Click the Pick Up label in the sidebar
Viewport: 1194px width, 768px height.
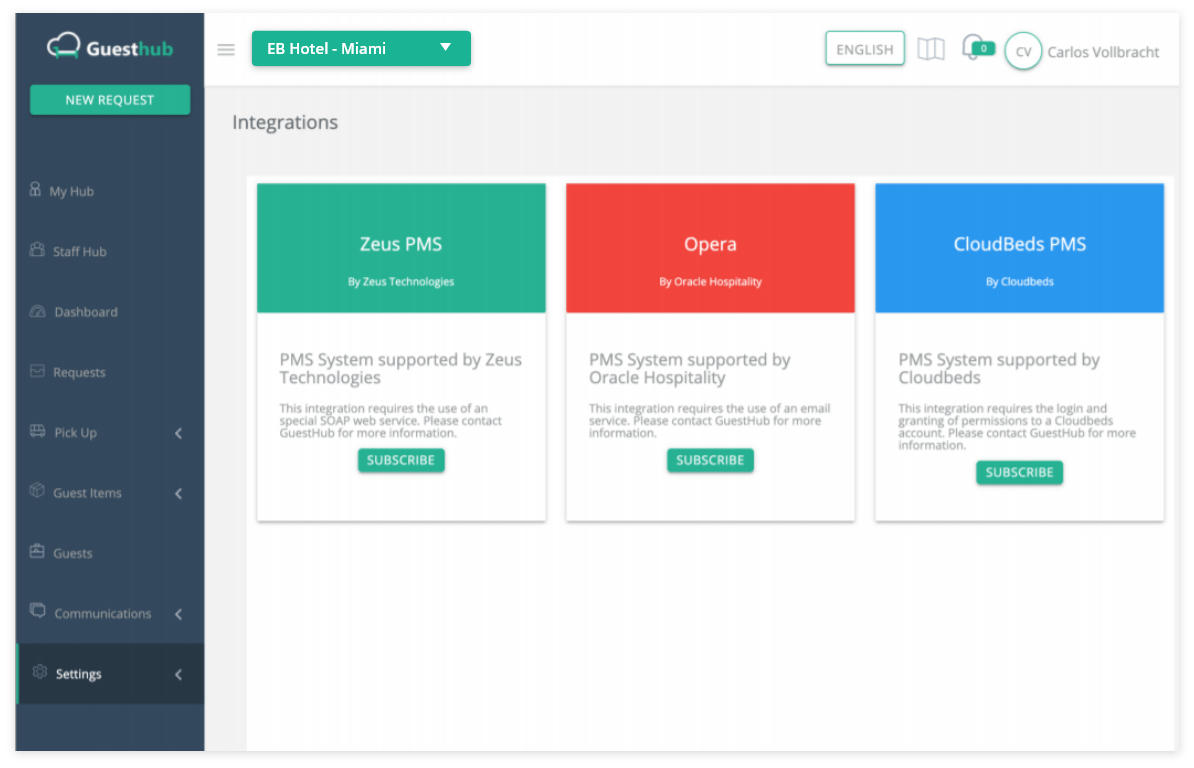pyautogui.click(x=75, y=432)
